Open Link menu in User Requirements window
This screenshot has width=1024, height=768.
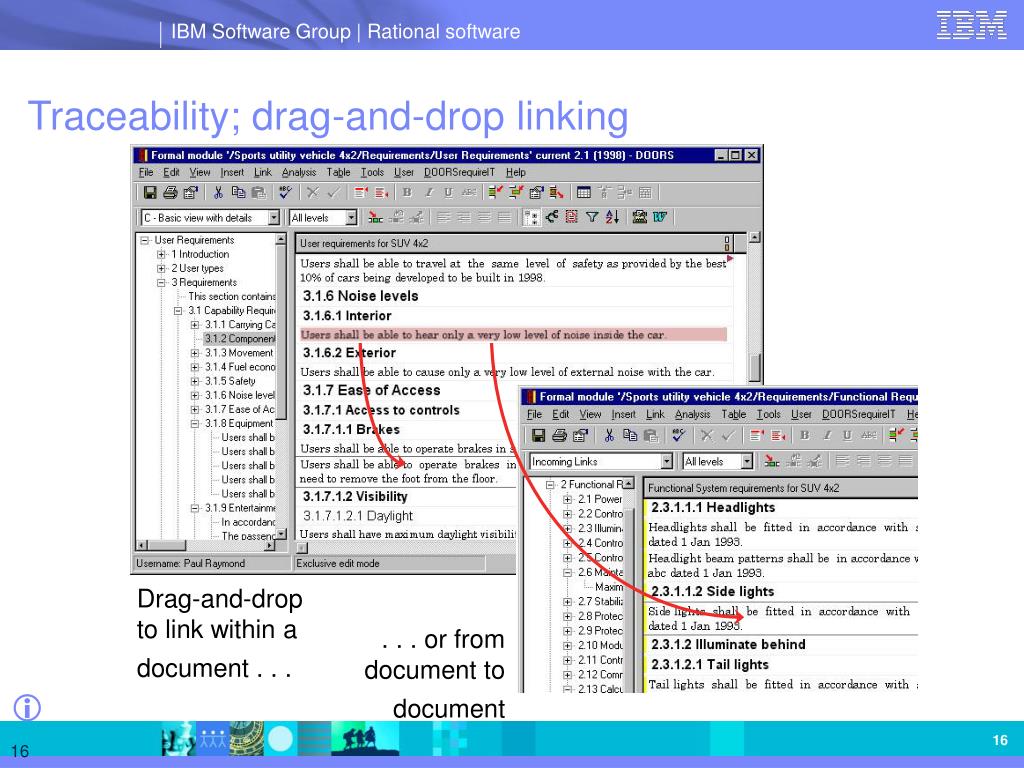(x=263, y=172)
